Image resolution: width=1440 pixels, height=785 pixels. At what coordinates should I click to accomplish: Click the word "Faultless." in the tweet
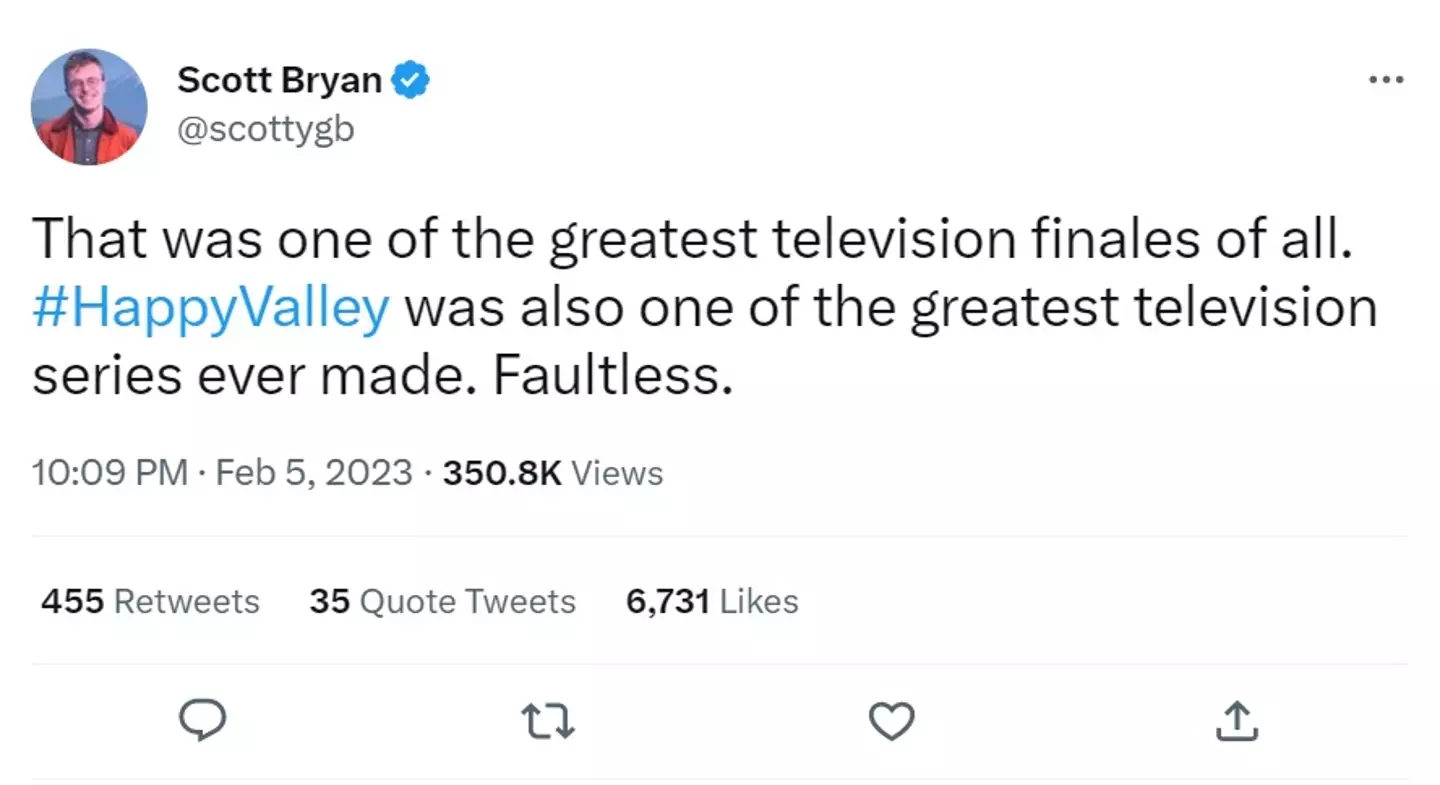point(607,376)
